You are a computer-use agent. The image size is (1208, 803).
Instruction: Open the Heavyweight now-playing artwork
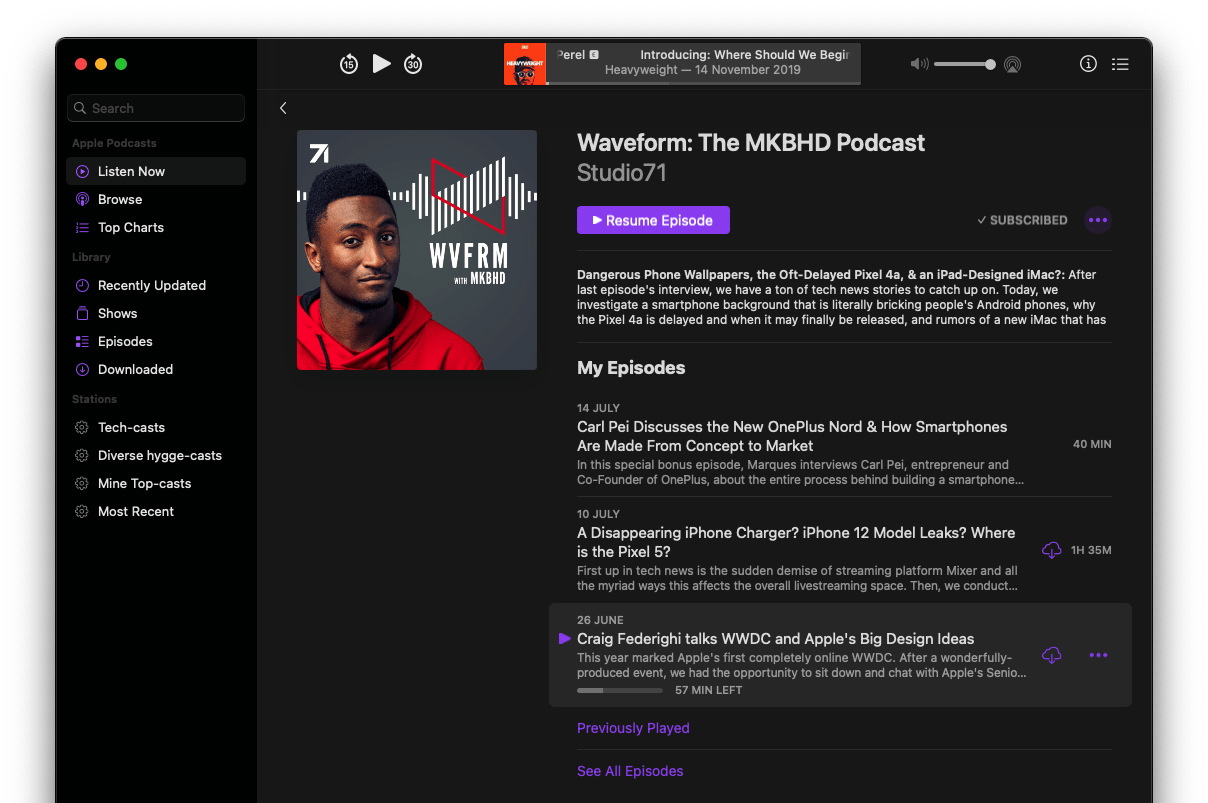pos(525,64)
